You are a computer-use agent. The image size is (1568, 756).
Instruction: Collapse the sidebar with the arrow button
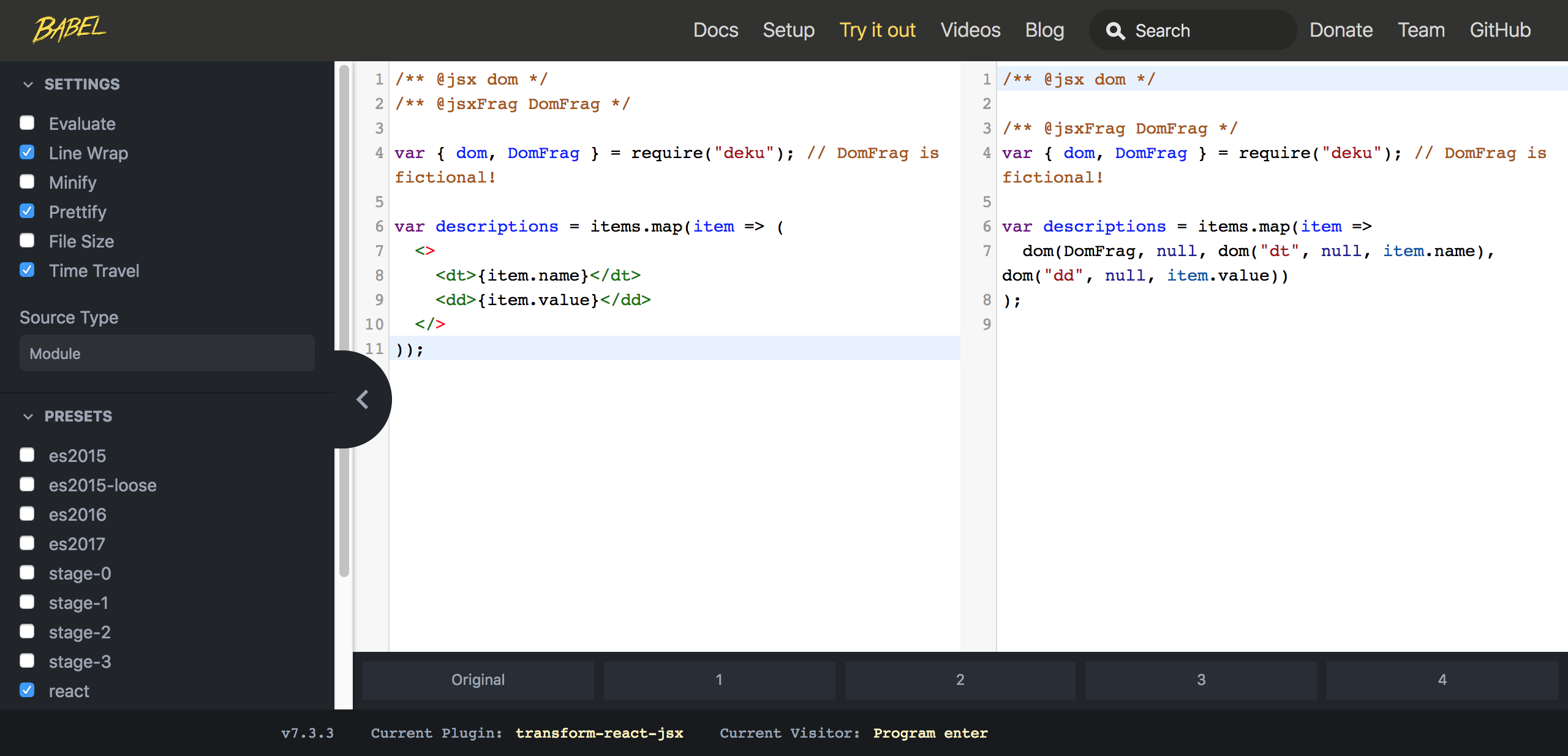click(x=363, y=399)
